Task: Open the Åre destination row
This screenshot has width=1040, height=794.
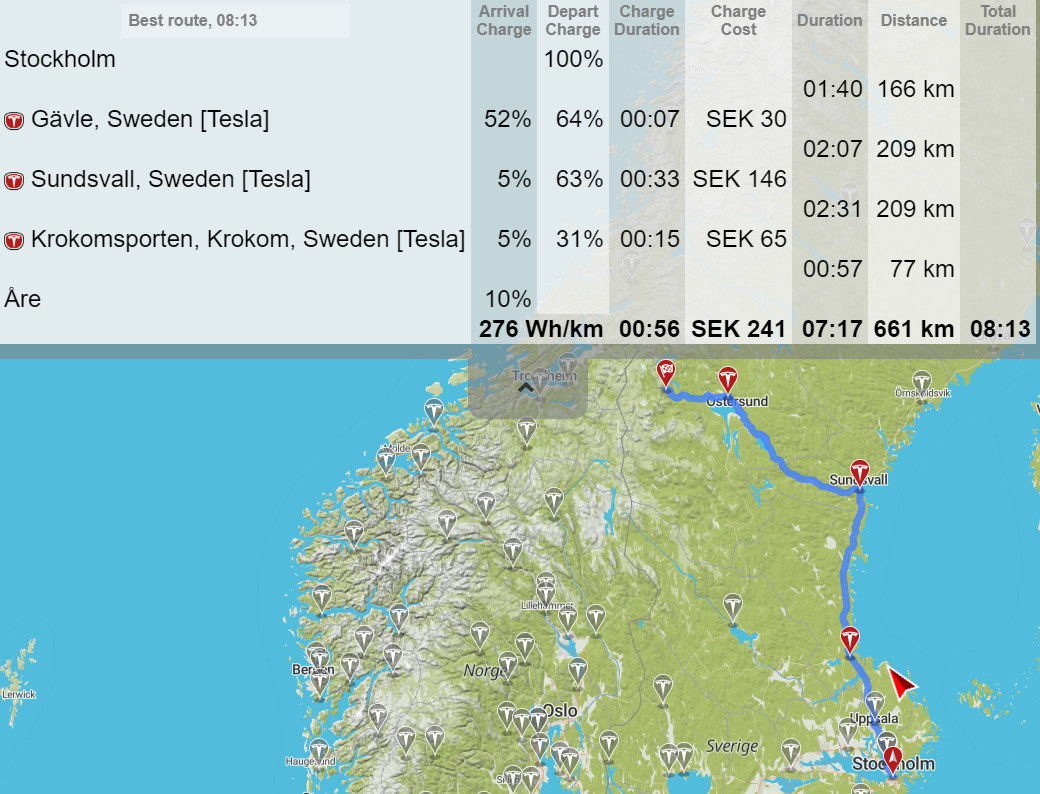Action: 23,298
